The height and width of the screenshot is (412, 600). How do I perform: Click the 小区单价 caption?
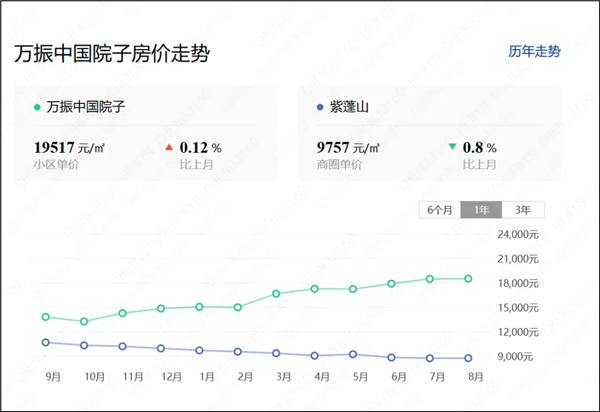click(56, 165)
